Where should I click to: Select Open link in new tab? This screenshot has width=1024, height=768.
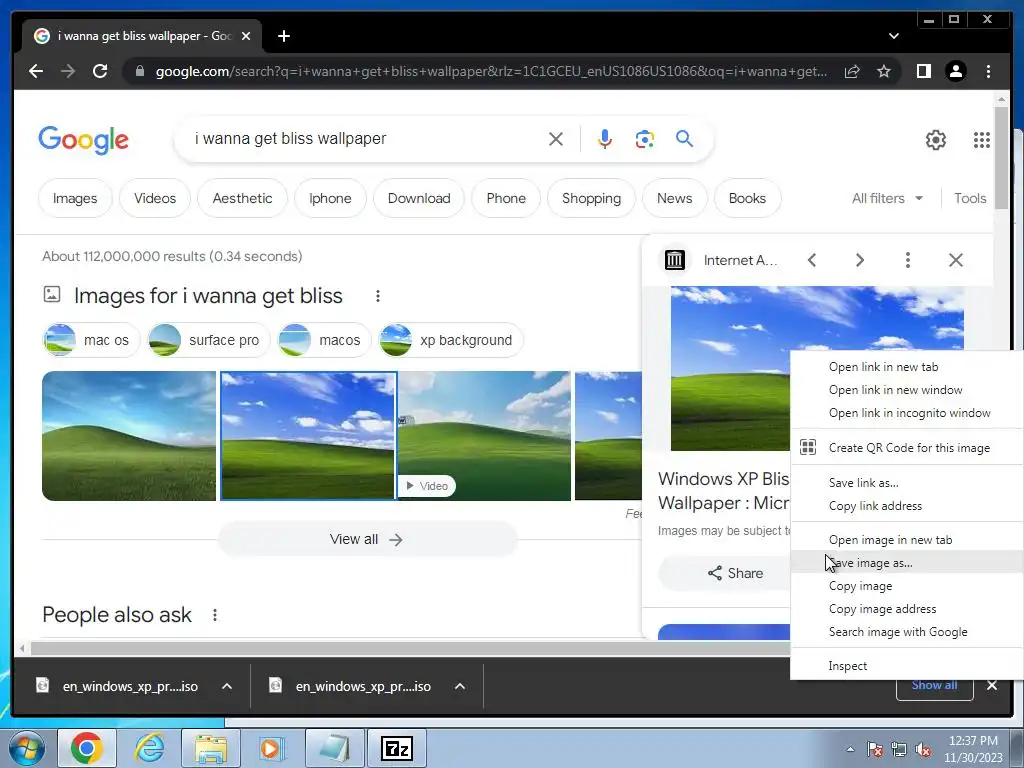(x=906, y=367)
